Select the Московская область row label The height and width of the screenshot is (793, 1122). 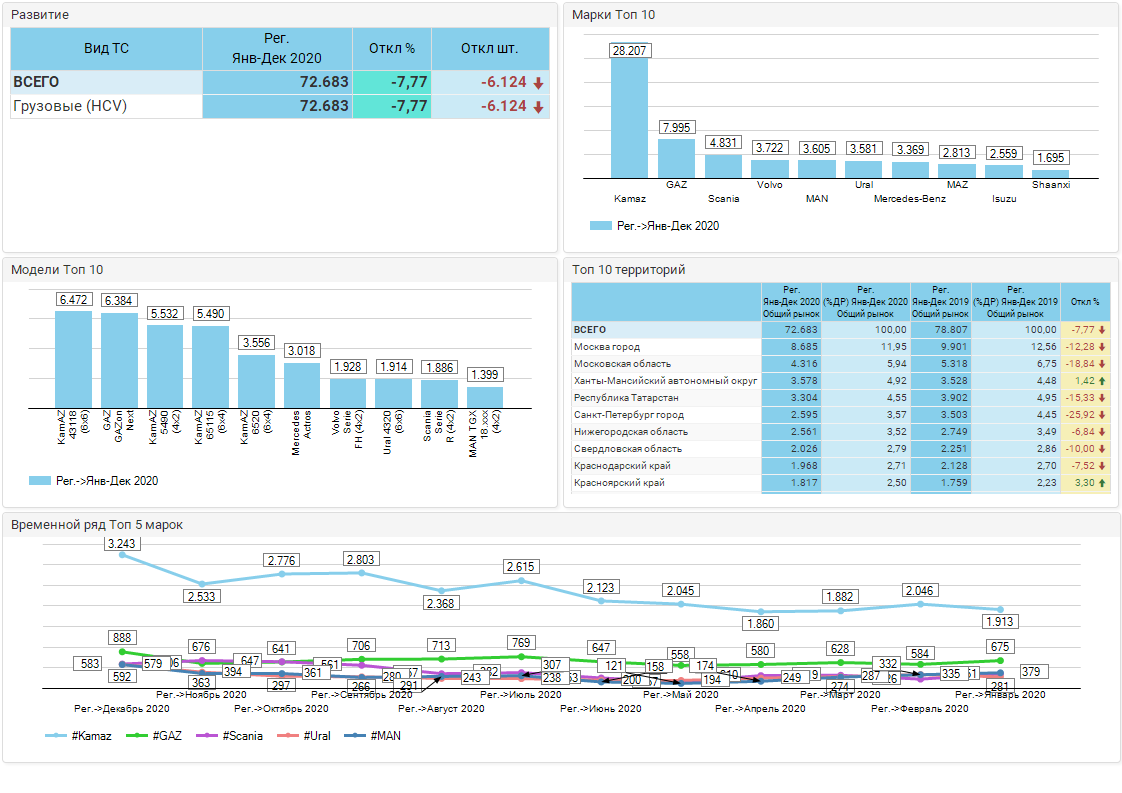[x=622, y=364]
